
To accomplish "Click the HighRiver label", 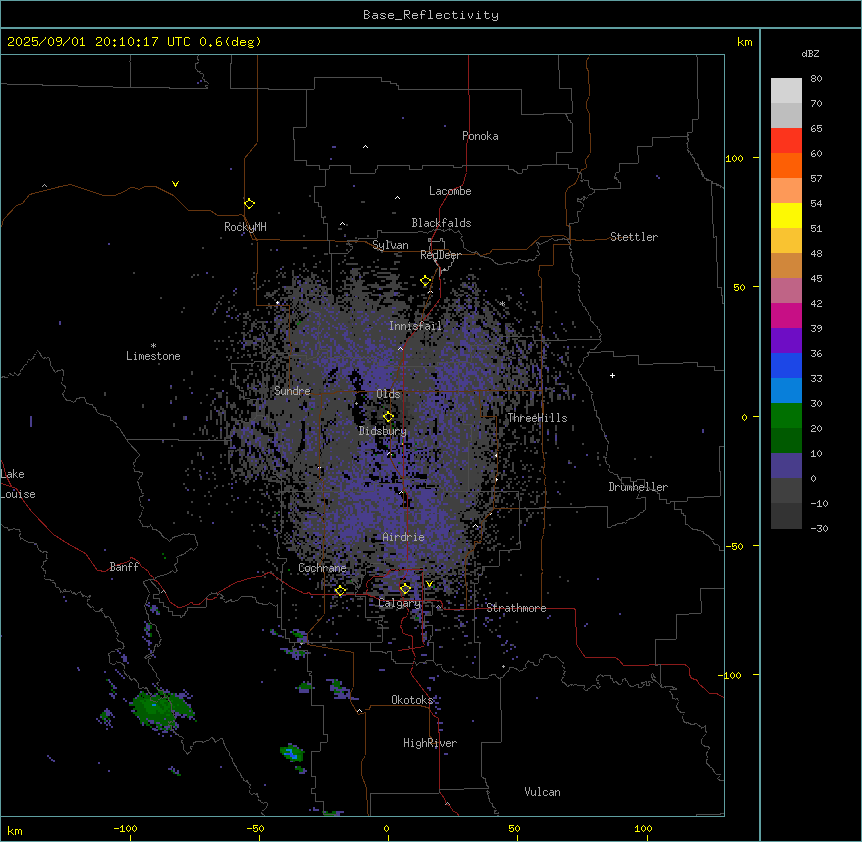I will [430, 743].
